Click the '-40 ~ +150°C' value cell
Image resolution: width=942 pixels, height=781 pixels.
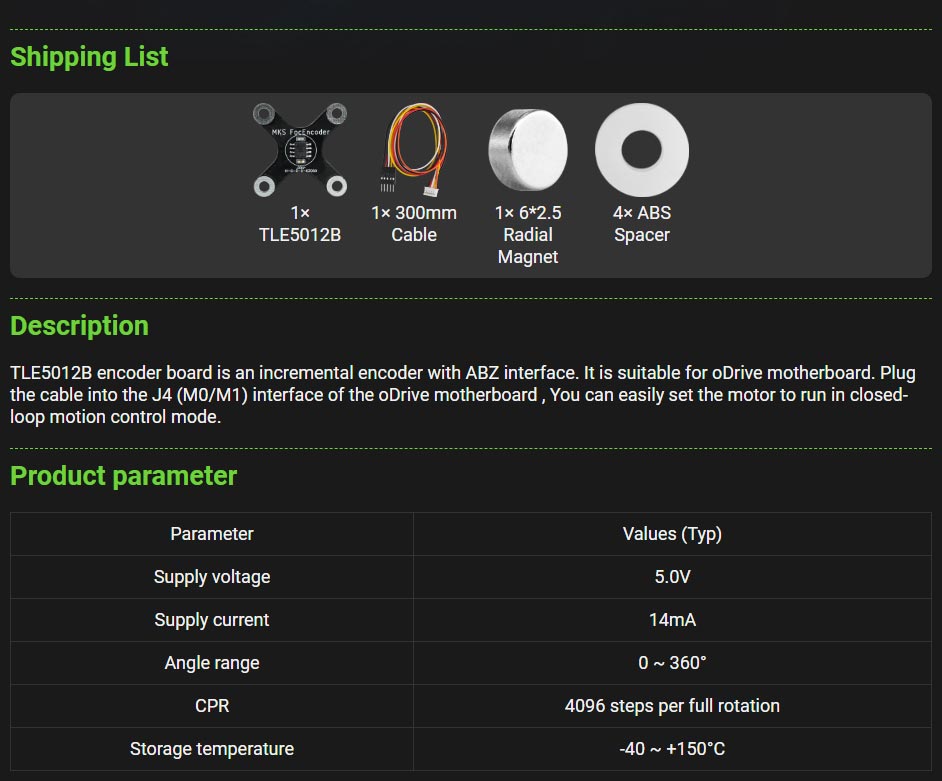pos(672,749)
